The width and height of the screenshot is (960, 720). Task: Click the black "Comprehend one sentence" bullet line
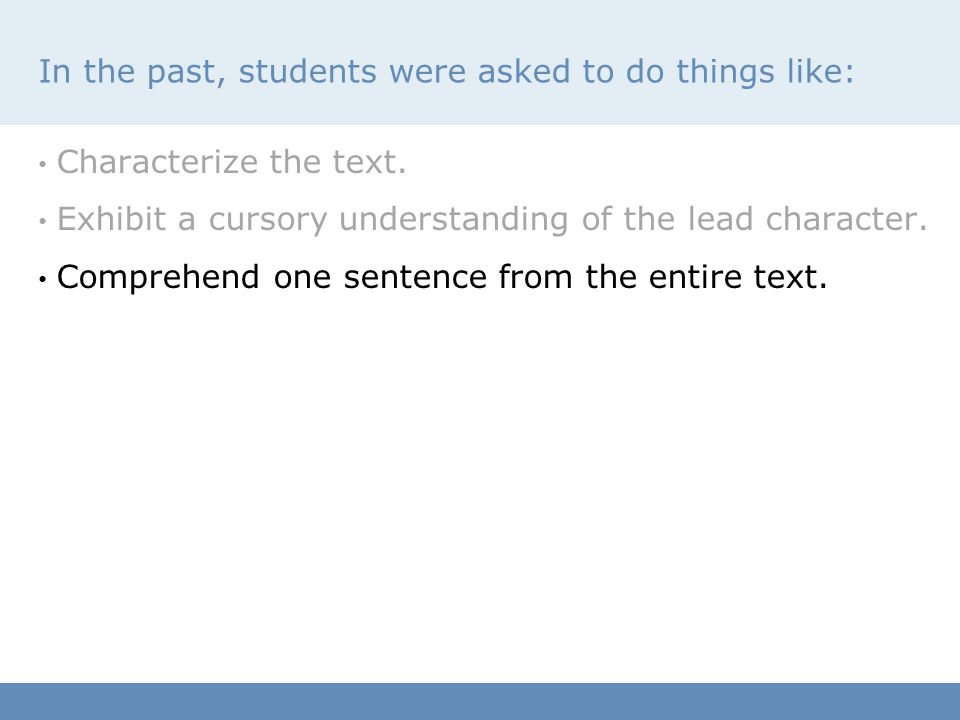pyautogui.click(x=442, y=277)
